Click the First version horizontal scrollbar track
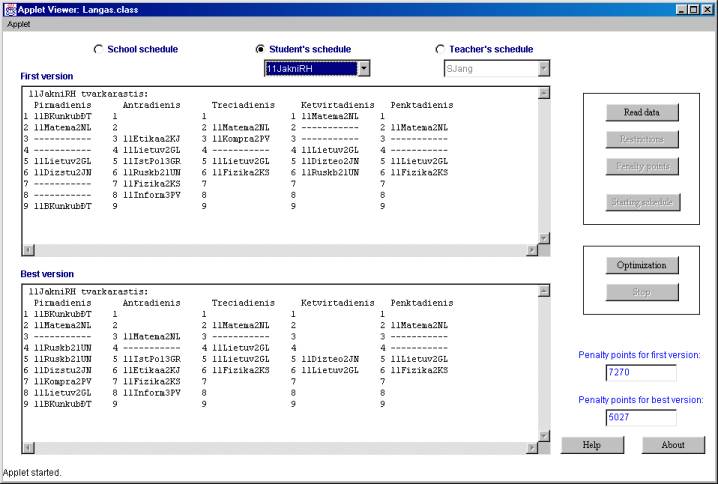 pos(280,250)
